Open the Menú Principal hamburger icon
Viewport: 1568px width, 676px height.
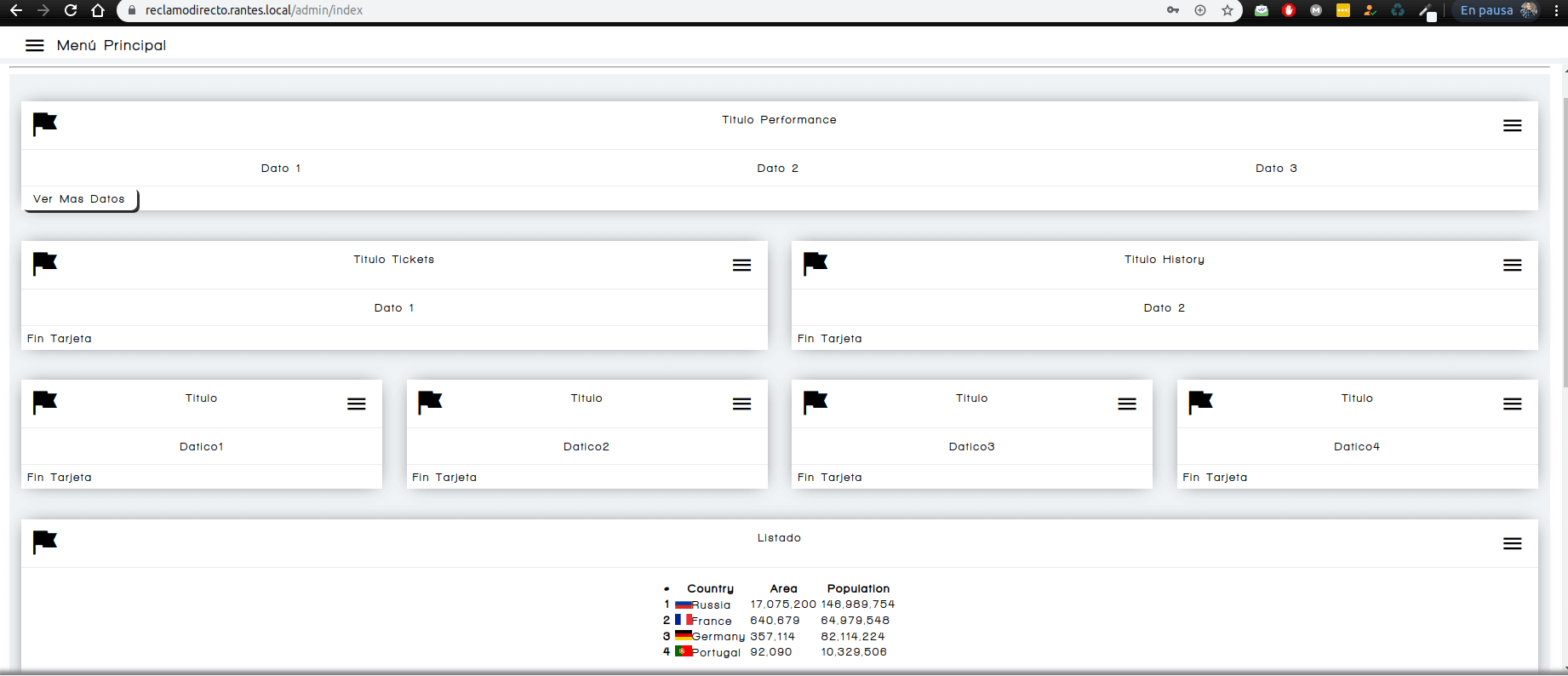34,46
